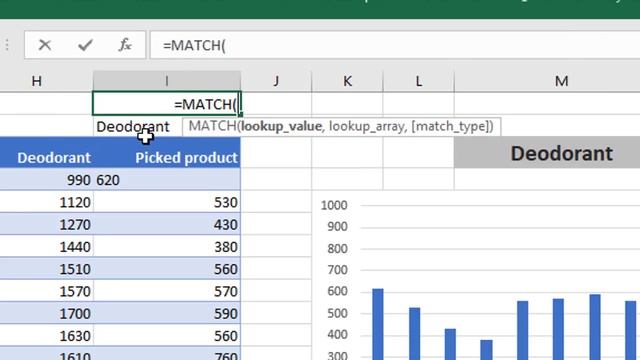Select the cell with value 1270
Image resolution: width=640 pixels, height=360 pixels.
click(47, 224)
